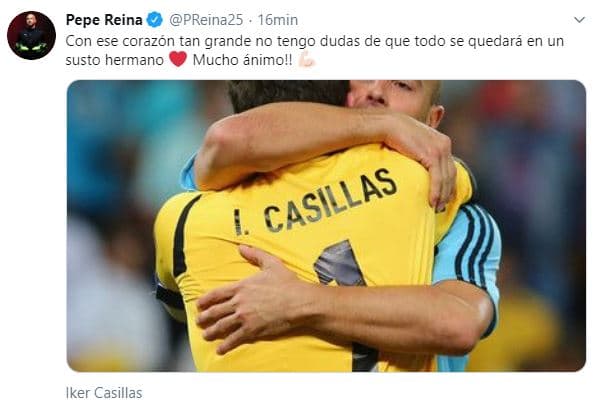Click the word susto in the tweet

[x=83, y=60]
